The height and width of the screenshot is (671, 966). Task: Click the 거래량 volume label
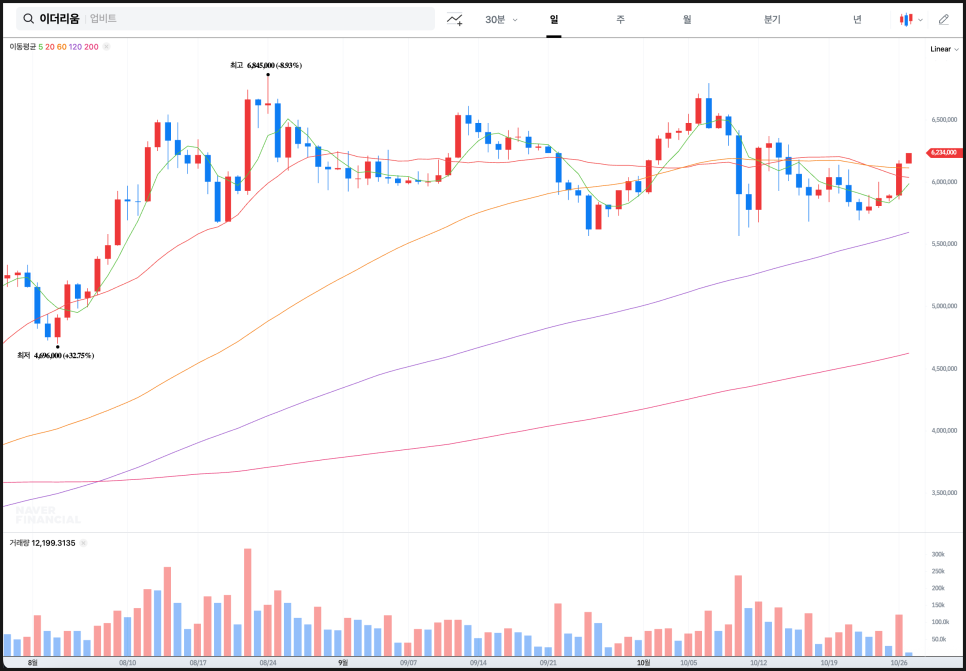tap(19, 543)
